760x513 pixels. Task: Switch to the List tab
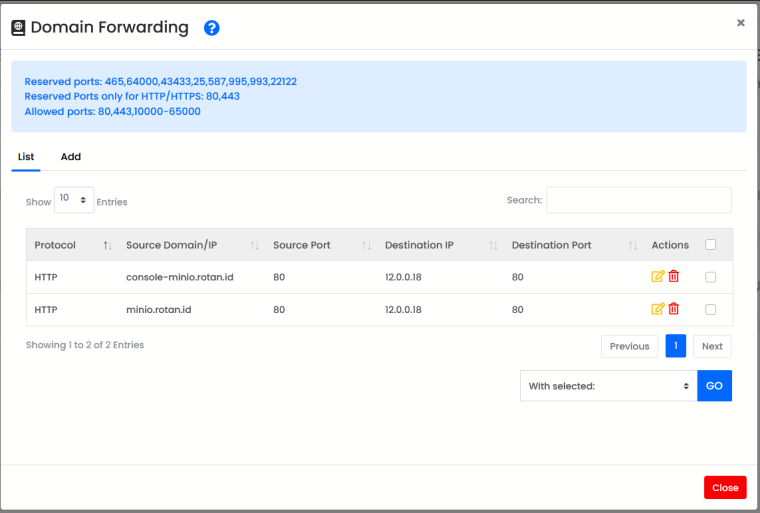[26, 157]
